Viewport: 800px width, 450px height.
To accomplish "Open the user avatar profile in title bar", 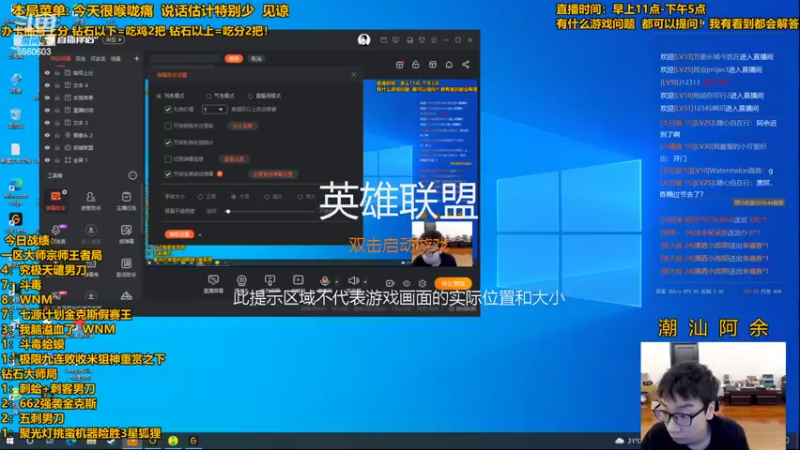I will tap(364, 40).
